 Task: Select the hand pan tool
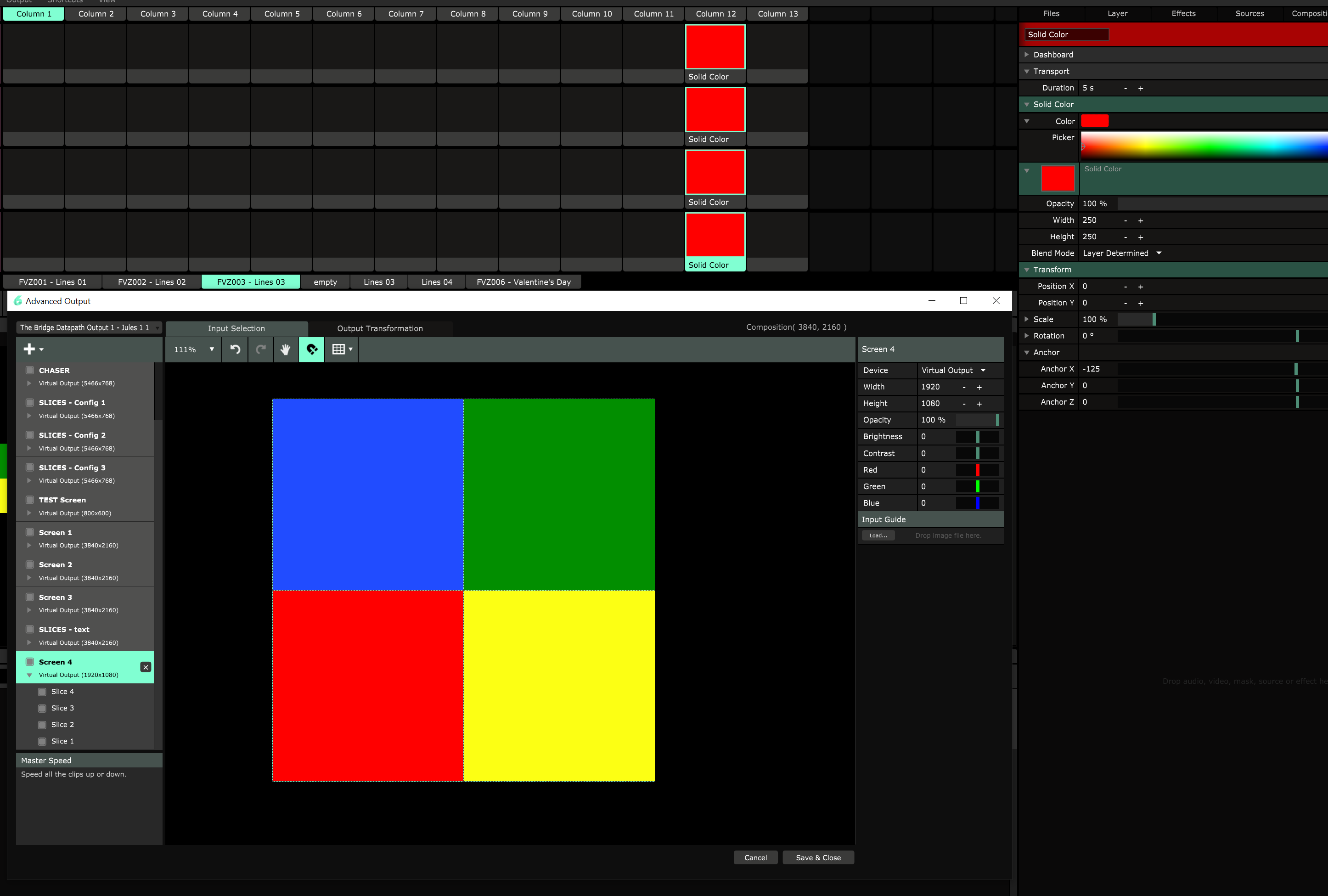(286, 349)
